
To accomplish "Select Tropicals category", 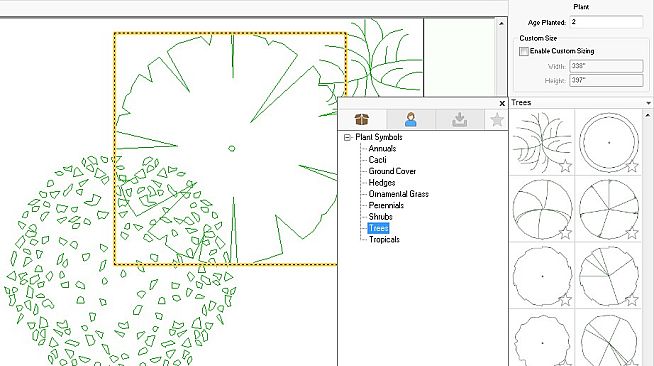I will [x=384, y=239].
